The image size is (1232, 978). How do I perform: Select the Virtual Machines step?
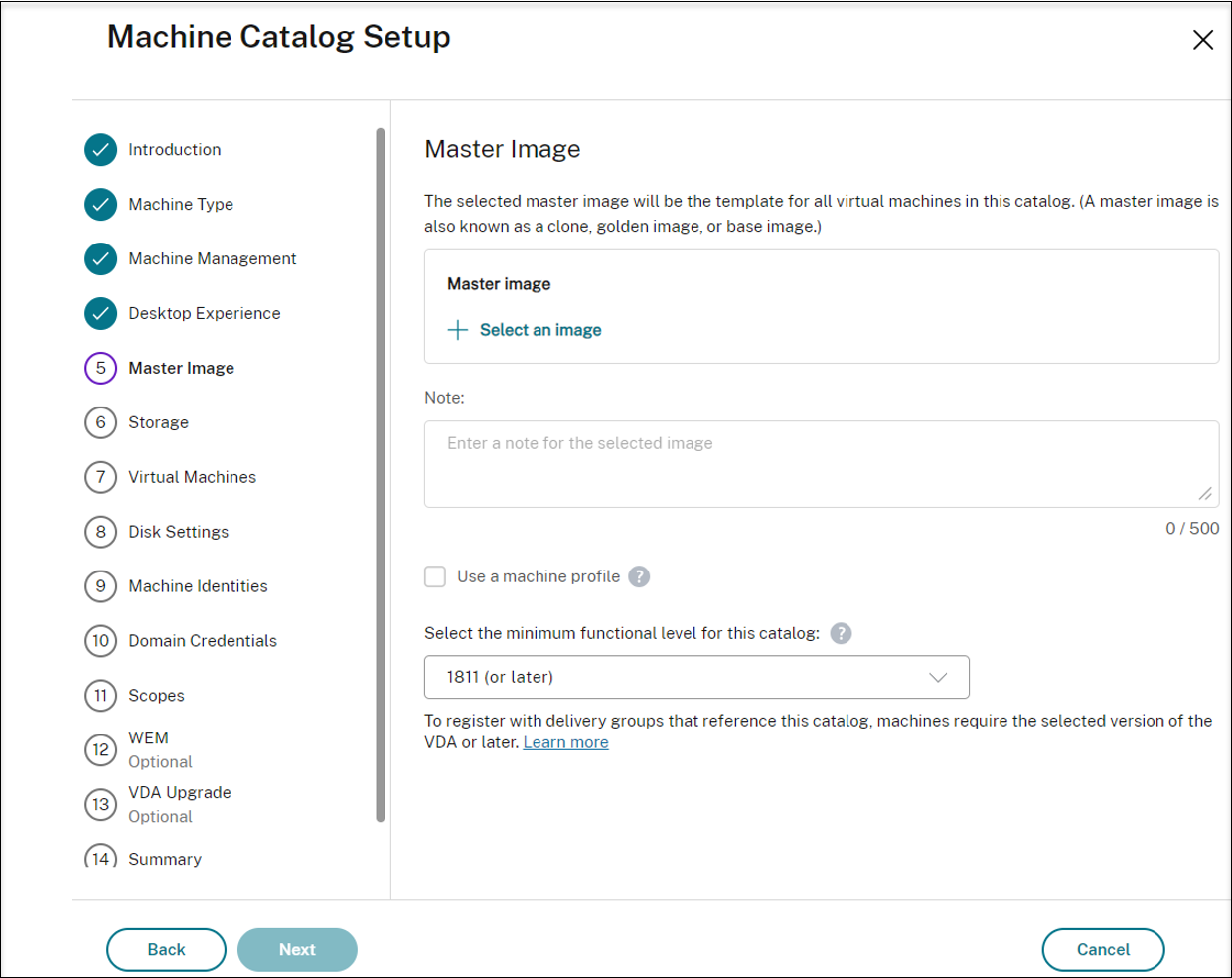[x=192, y=478]
